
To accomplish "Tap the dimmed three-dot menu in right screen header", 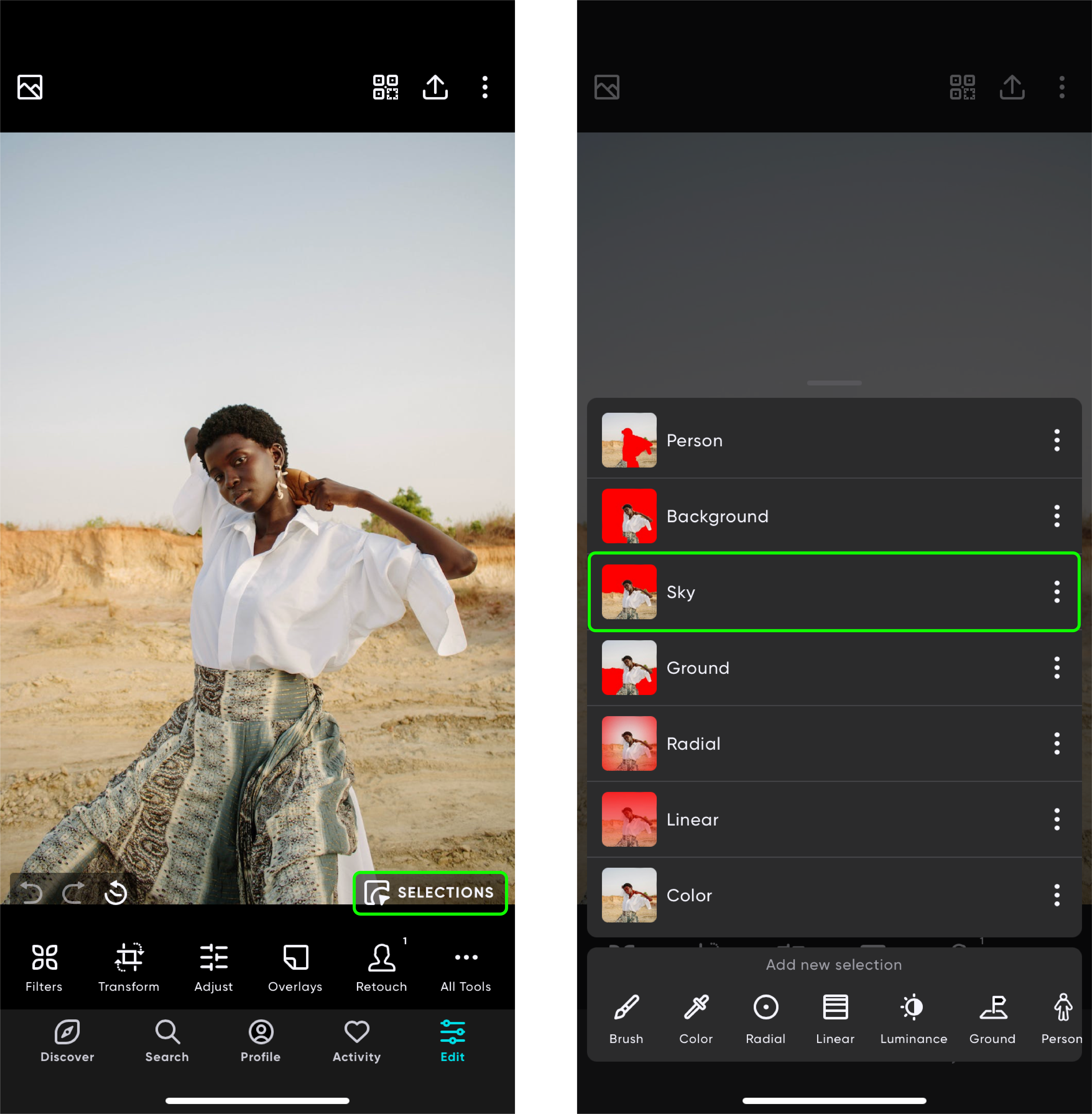I will click(x=1062, y=87).
